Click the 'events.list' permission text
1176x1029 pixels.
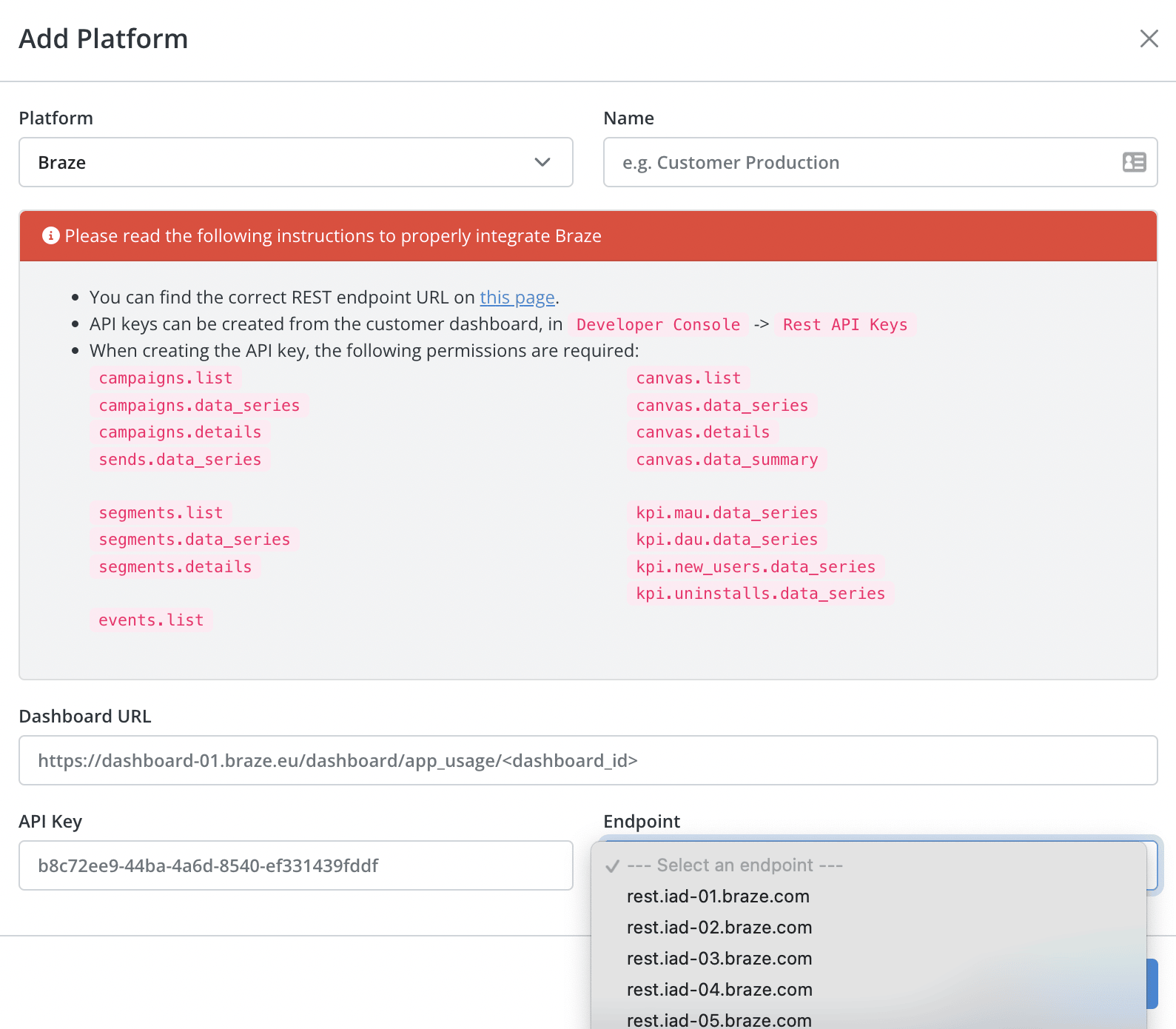tap(151, 620)
